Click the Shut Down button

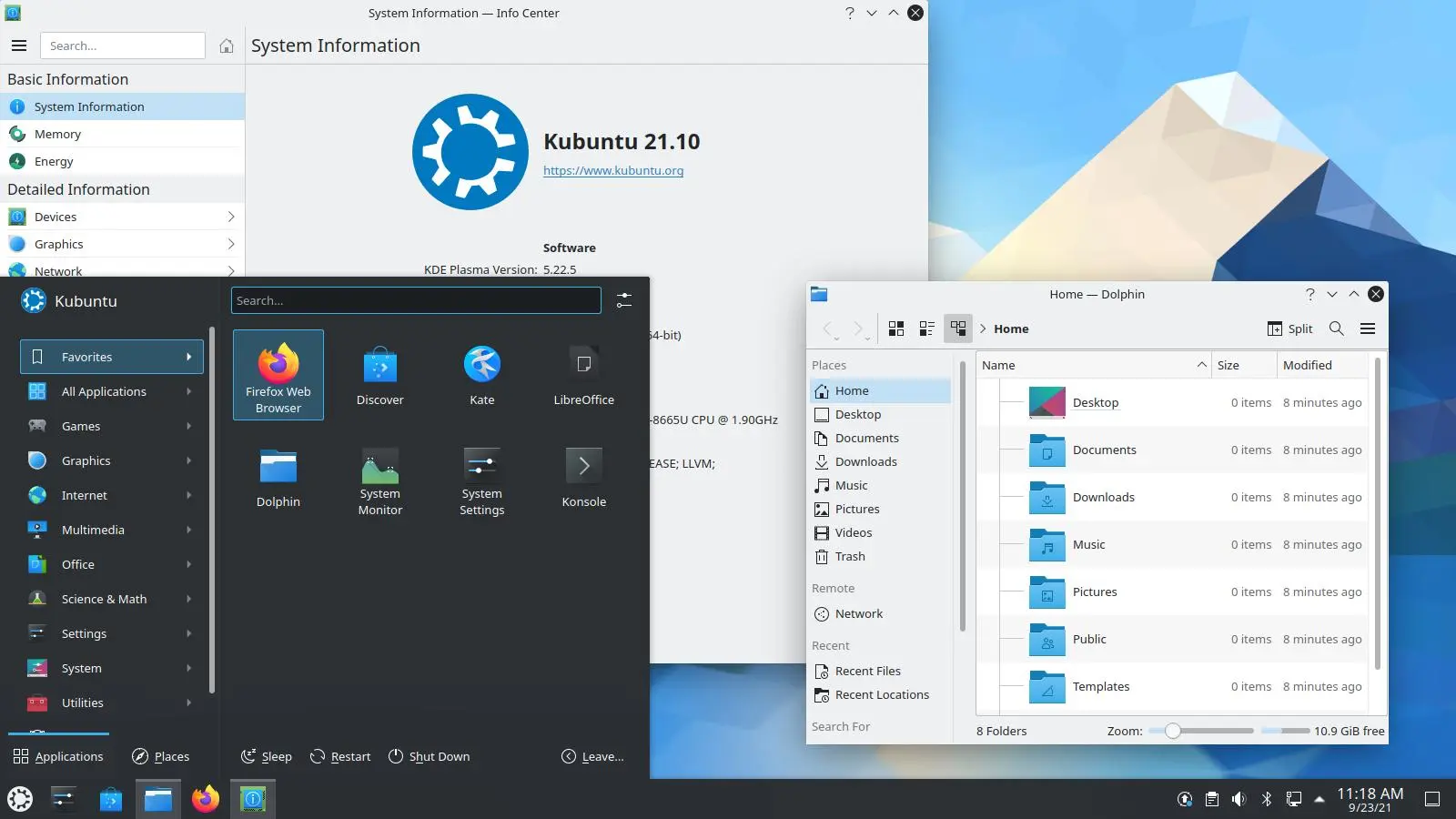(429, 756)
